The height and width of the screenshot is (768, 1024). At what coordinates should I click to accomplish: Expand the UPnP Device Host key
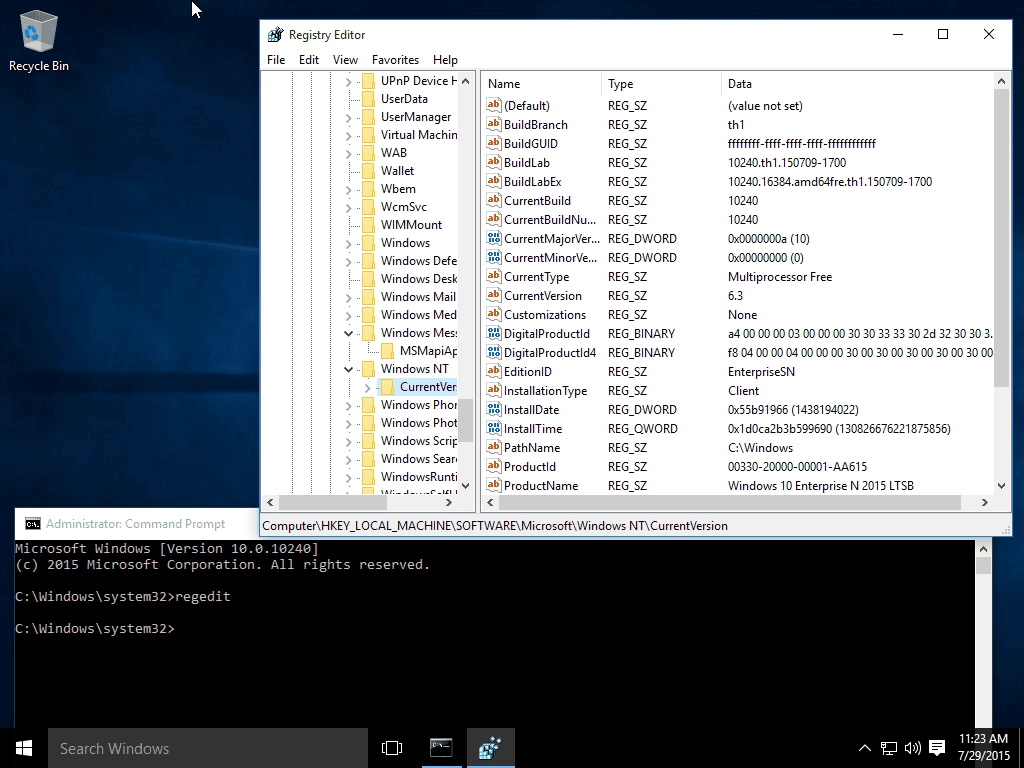349,82
